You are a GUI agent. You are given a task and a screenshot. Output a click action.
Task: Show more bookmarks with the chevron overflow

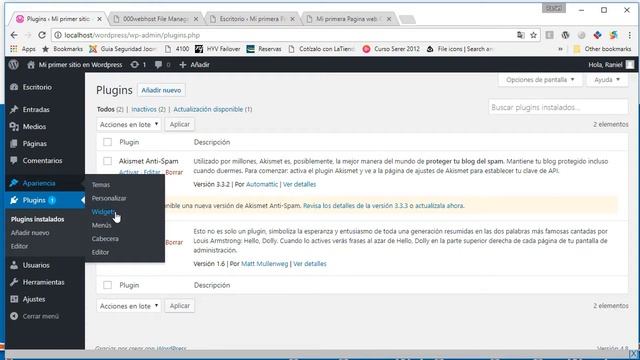[560, 49]
